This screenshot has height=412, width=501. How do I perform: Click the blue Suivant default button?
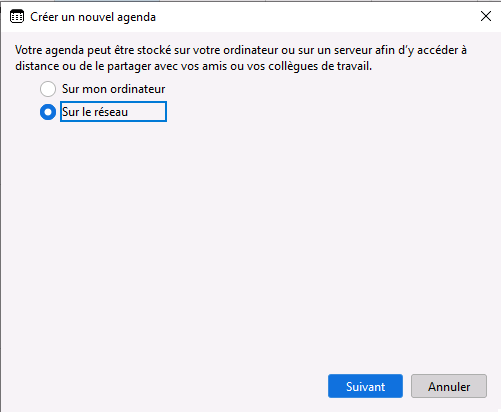tap(365, 386)
